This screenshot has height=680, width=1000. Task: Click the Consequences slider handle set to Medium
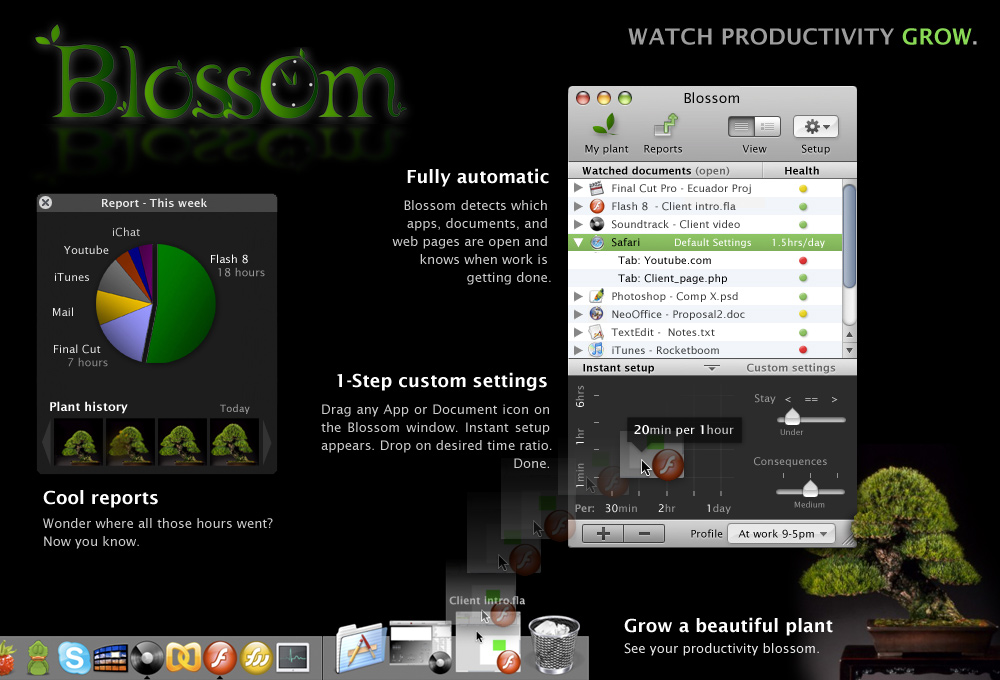(x=810, y=489)
